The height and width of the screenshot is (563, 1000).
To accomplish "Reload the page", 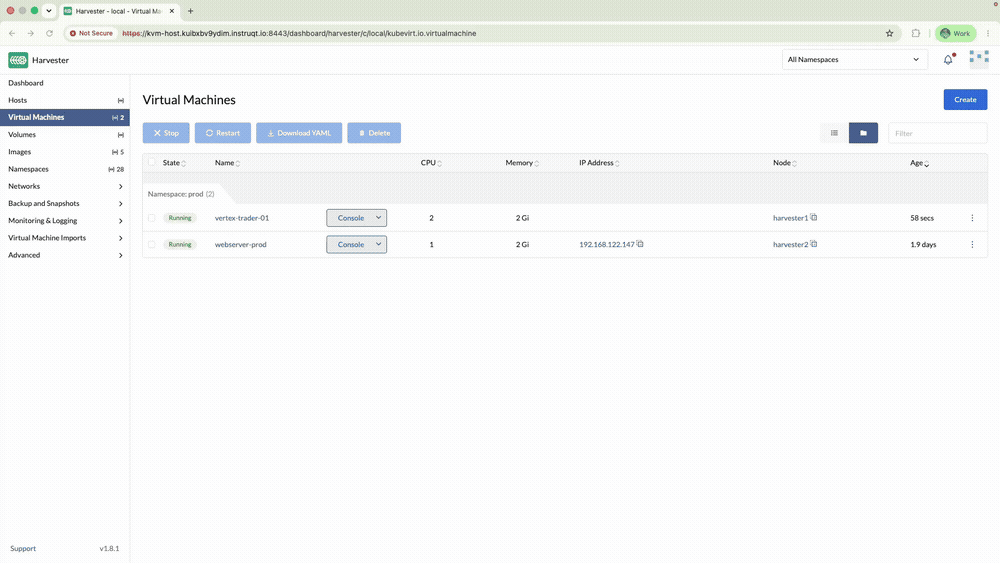I will click(x=49, y=33).
